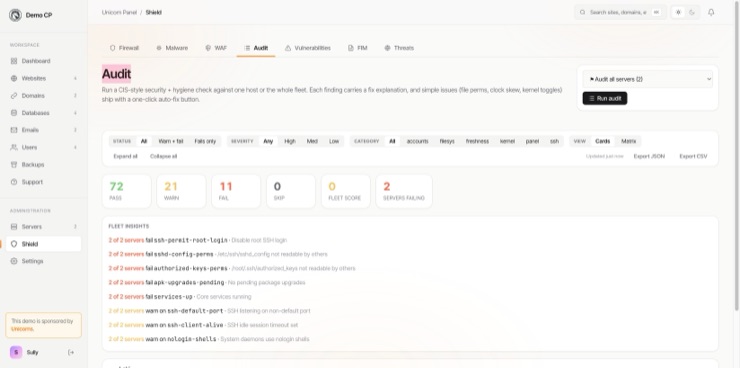Screen dimensions: 740x368
Task: Click the Unicorn Panel breadcrumb
Action: click(x=119, y=12)
